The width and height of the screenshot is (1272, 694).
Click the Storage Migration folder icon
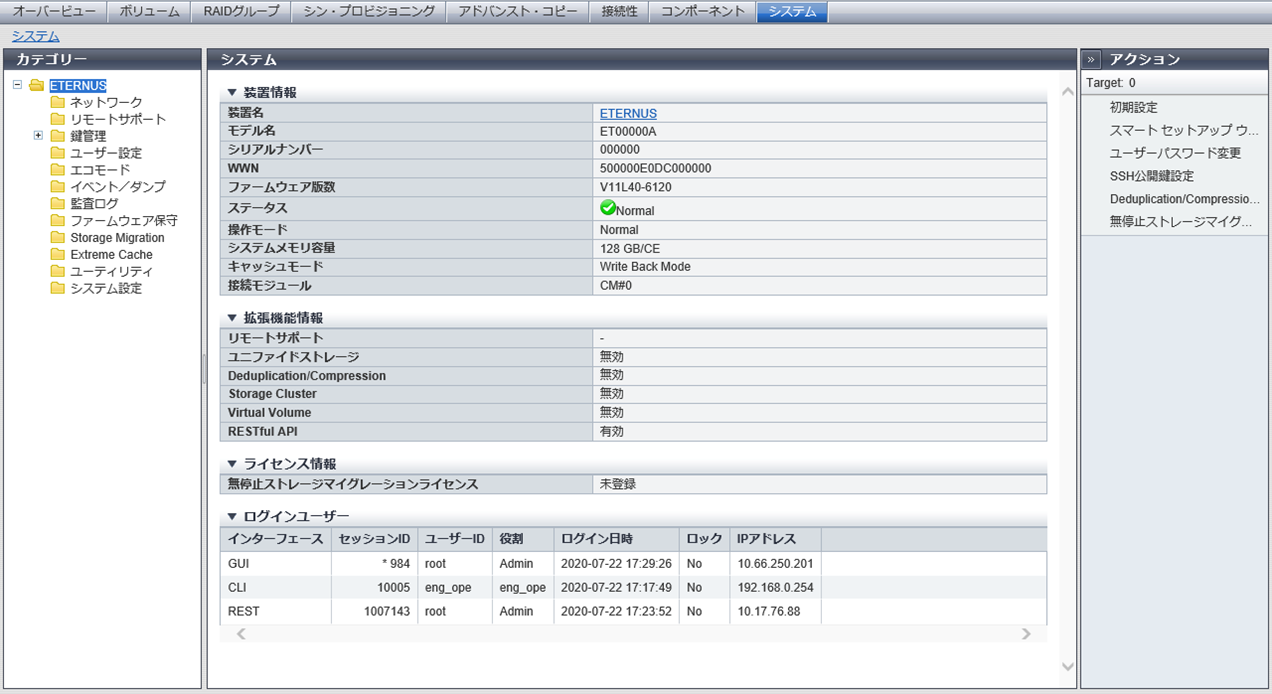(58, 238)
